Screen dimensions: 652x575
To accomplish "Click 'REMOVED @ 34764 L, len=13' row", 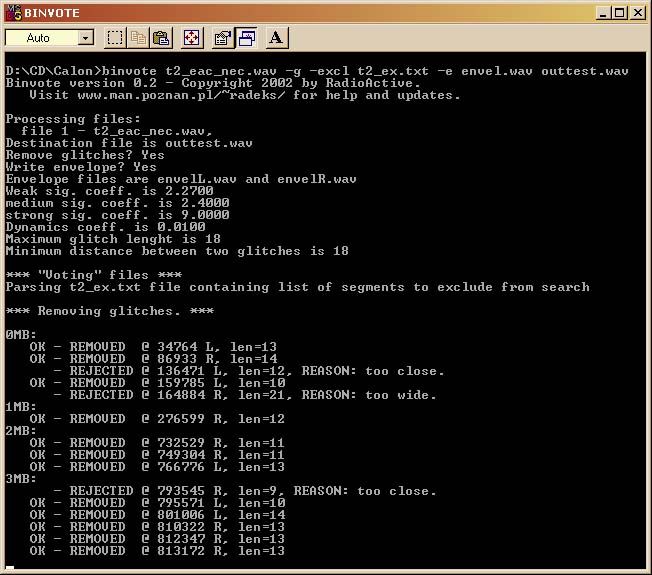I will coord(153,347).
